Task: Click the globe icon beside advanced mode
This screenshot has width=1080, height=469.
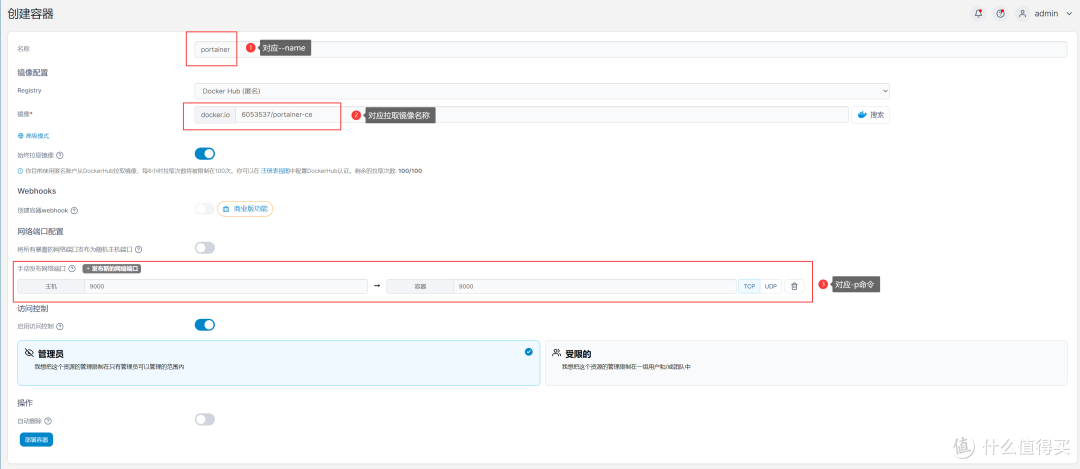Action: point(21,136)
